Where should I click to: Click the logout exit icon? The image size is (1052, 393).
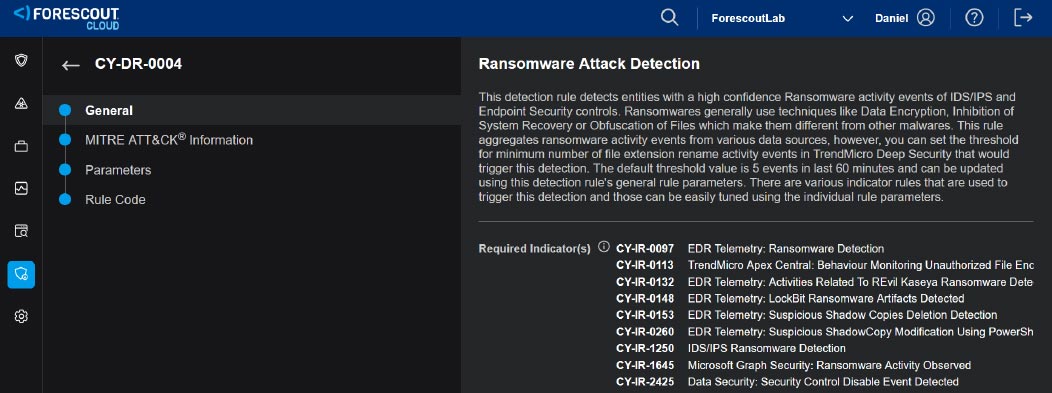pos(1023,18)
